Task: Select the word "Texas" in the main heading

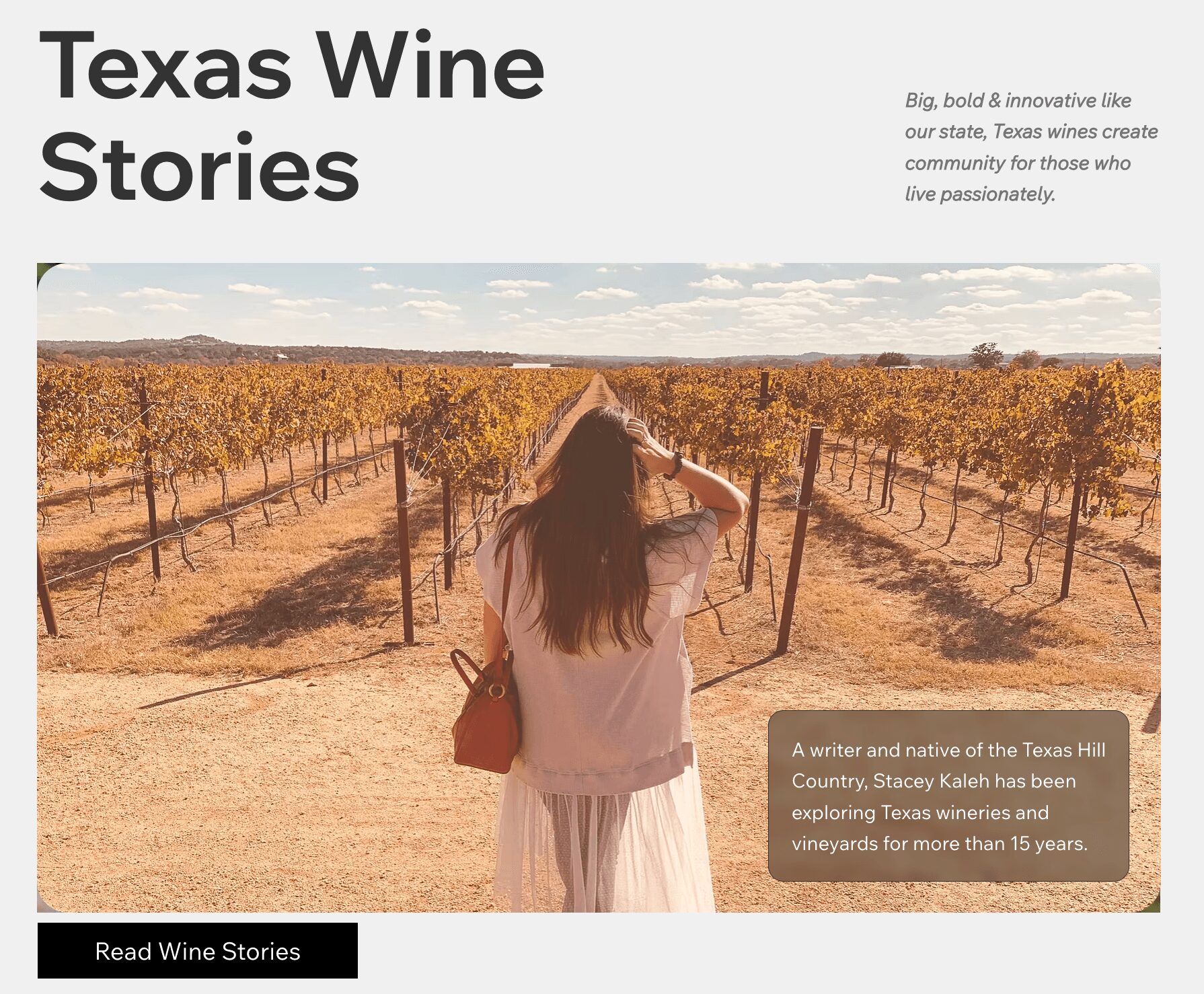Action: click(x=165, y=67)
